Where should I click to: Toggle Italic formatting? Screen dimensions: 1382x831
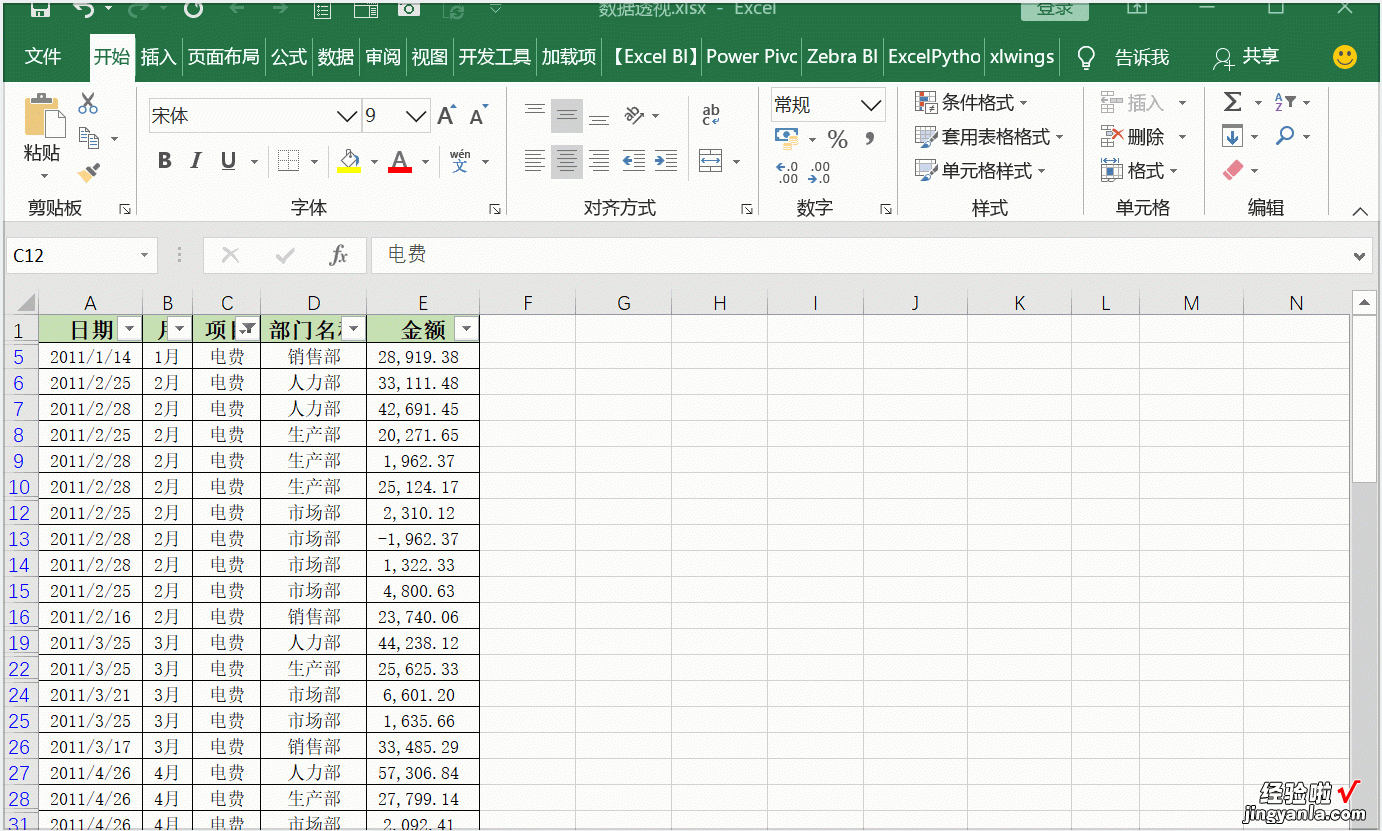tap(196, 160)
